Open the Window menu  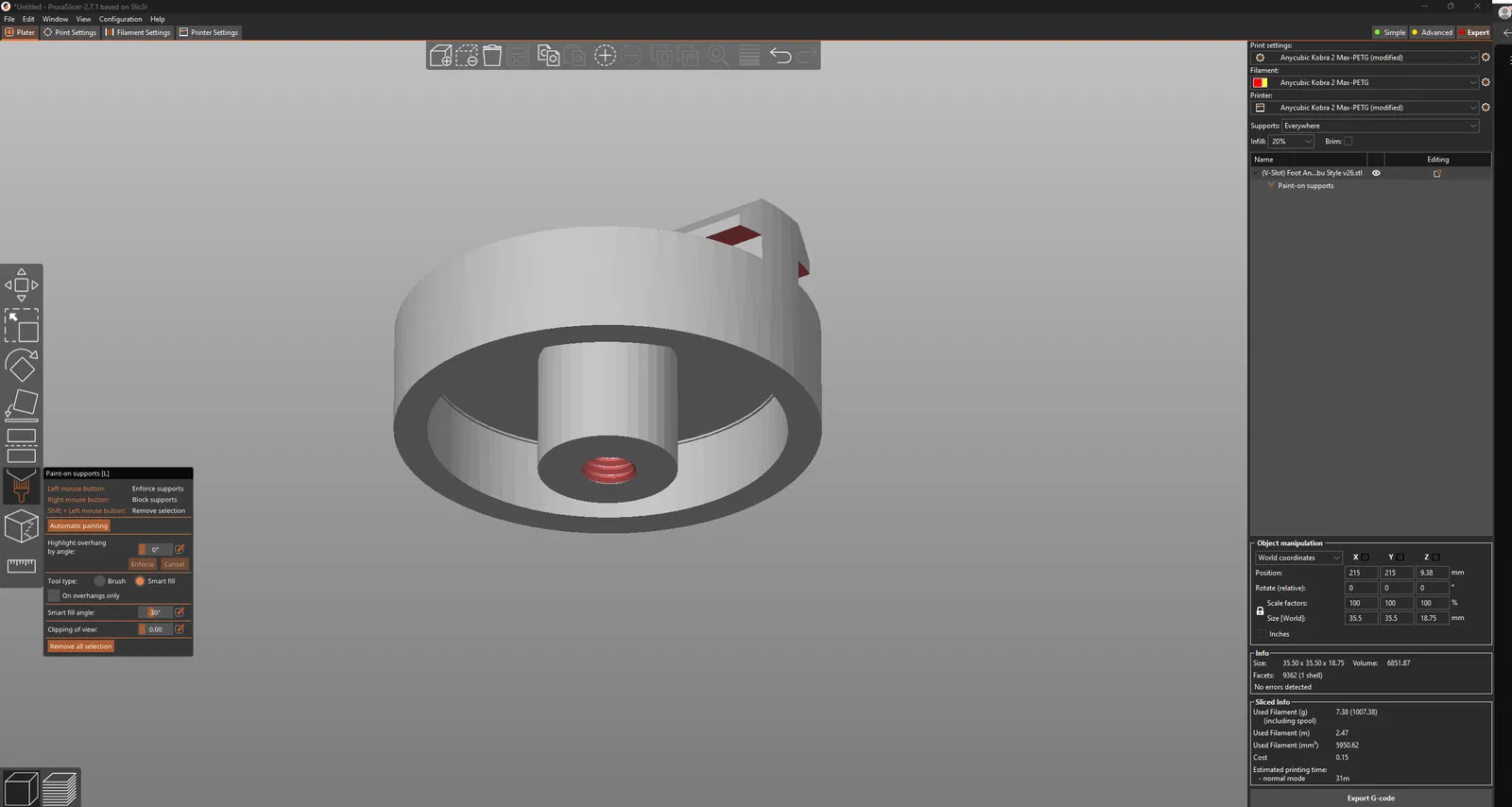click(55, 19)
